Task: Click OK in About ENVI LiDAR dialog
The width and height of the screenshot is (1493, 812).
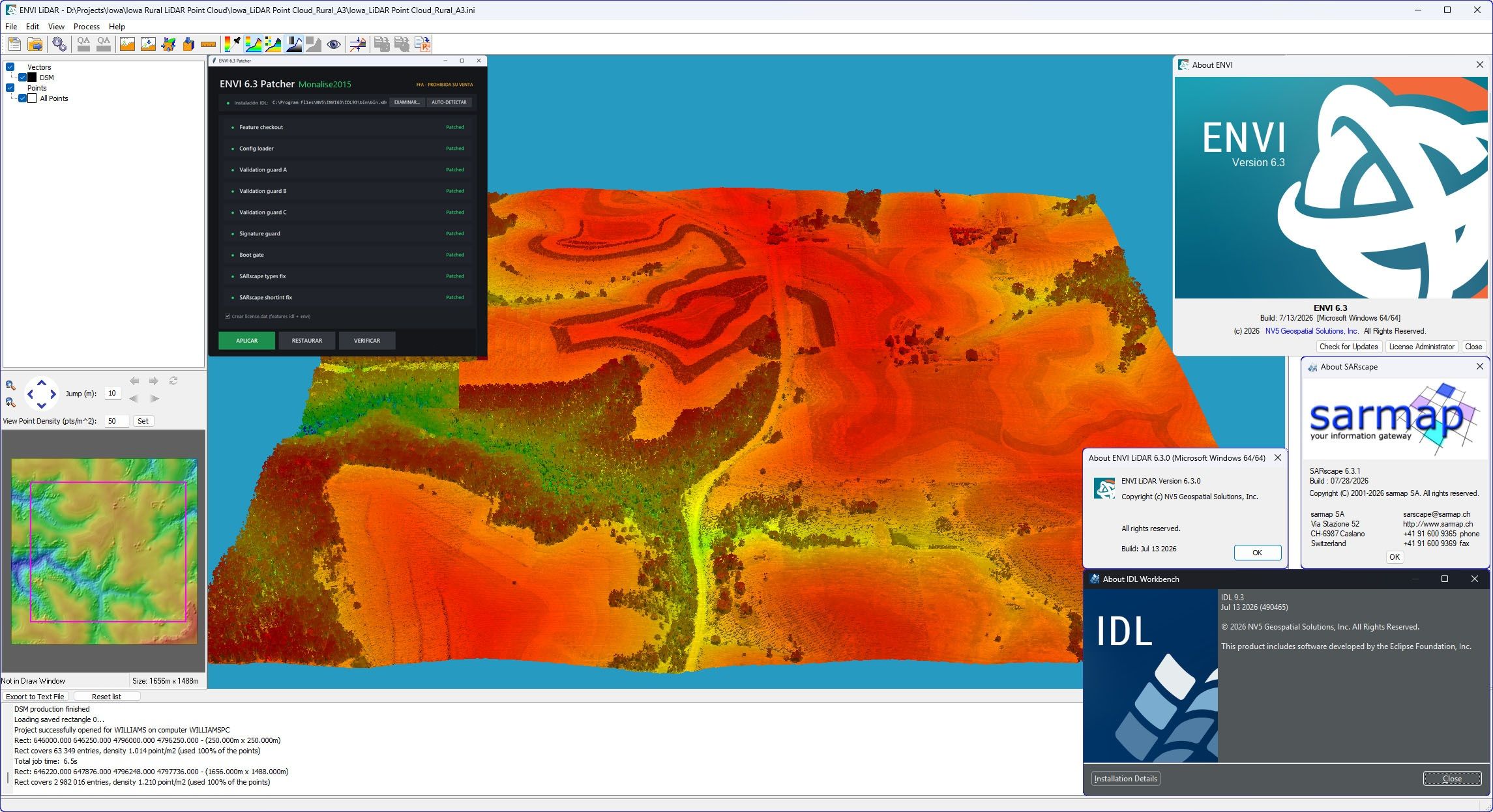Action: click(x=1258, y=553)
